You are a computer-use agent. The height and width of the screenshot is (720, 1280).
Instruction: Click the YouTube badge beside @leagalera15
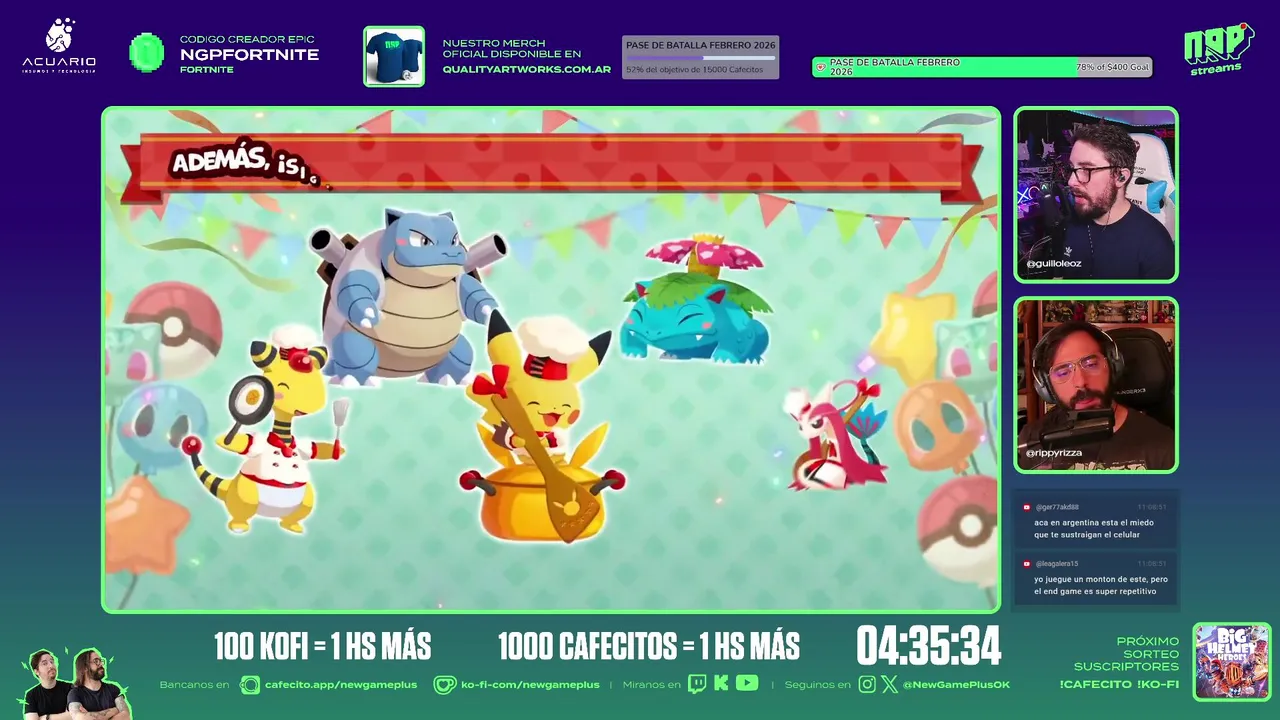point(1026,563)
